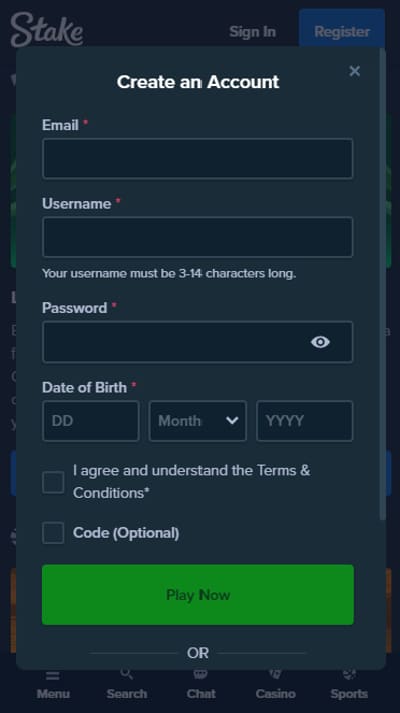Viewport: 400px width, 713px height.
Task: Expand the Month dropdown
Action: pos(198,421)
